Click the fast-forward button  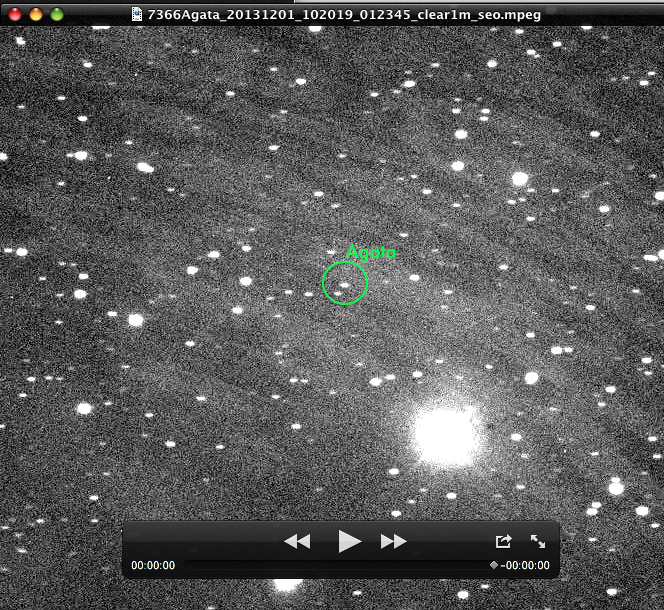pyautogui.click(x=393, y=541)
